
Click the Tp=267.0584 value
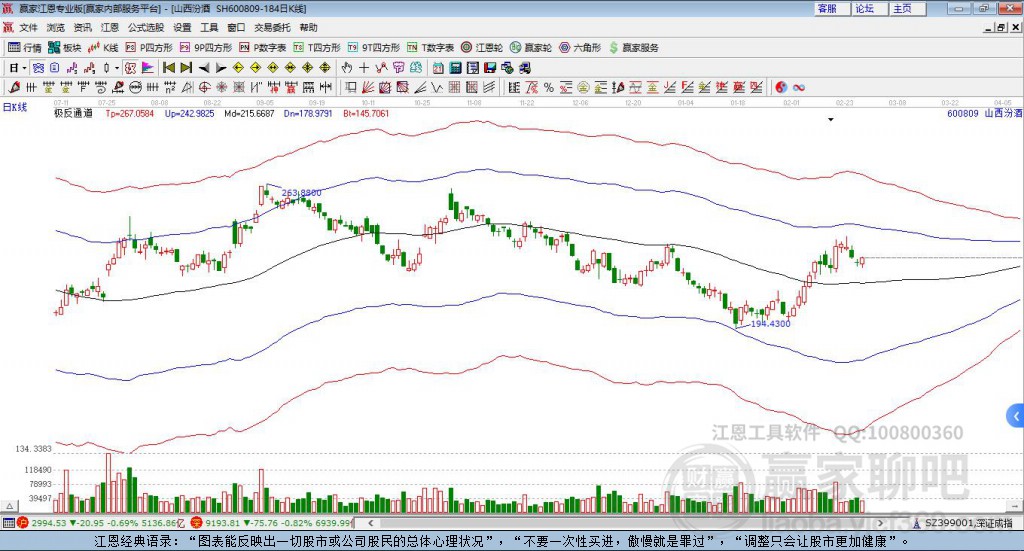[x=129, y=114]
